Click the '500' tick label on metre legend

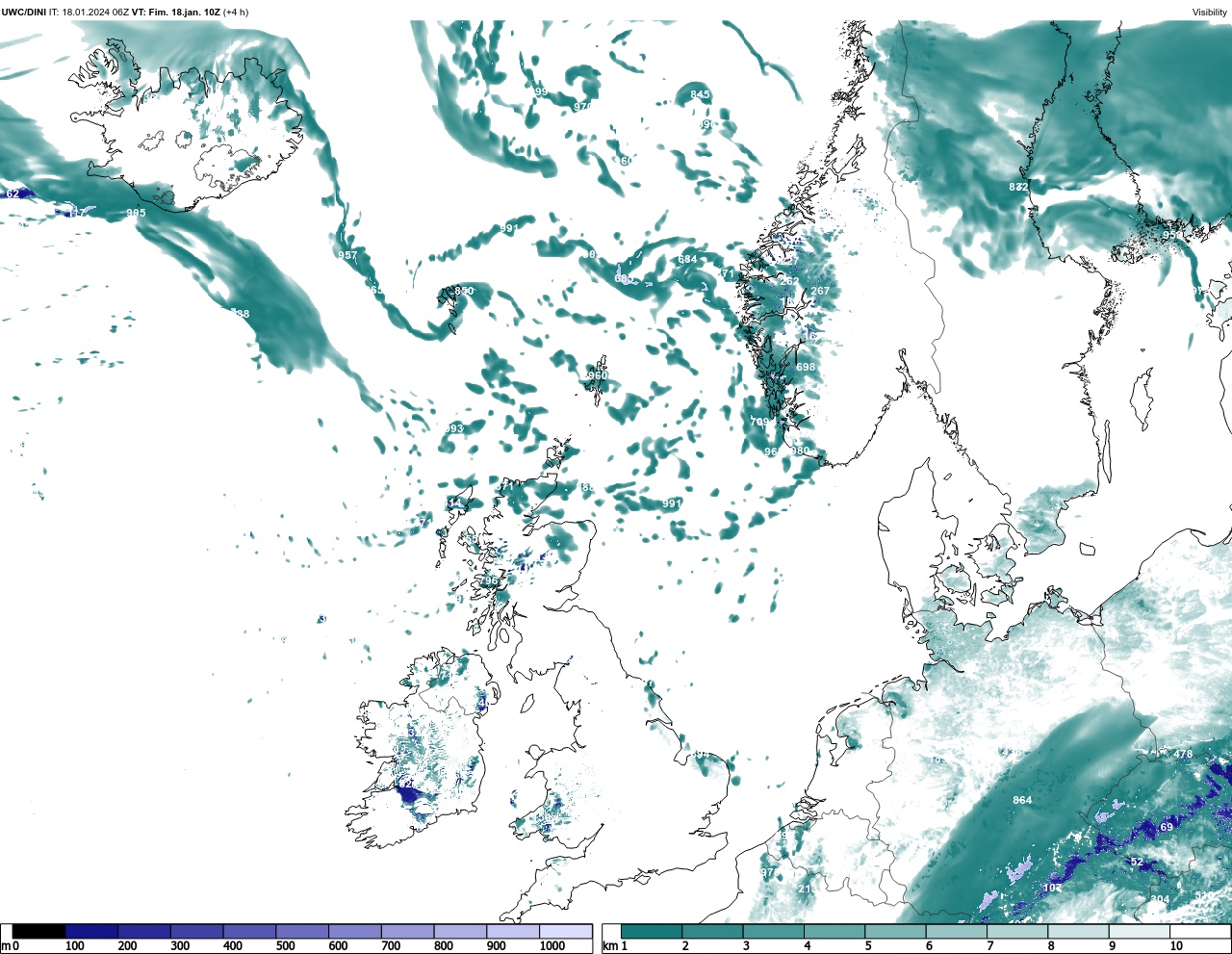pyautogui.click(x=285, y=946)
